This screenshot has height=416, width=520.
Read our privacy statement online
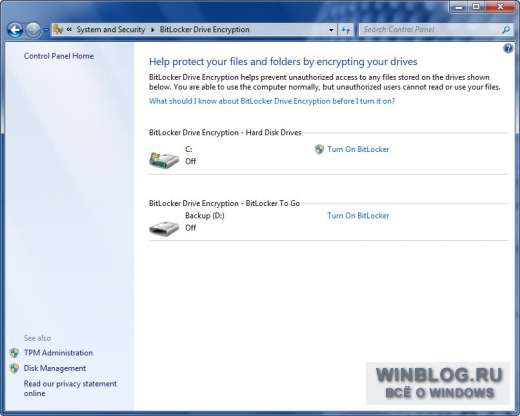(70, 388)
